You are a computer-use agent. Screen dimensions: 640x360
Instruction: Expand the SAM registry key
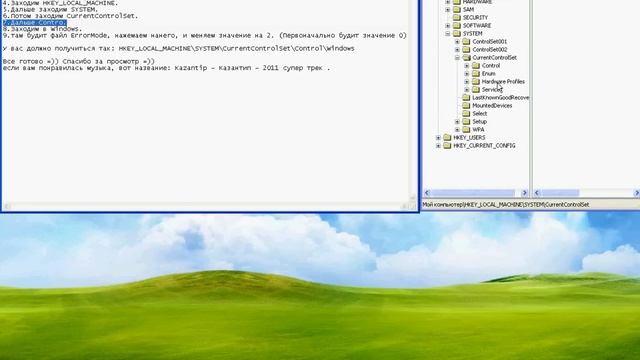448,9
